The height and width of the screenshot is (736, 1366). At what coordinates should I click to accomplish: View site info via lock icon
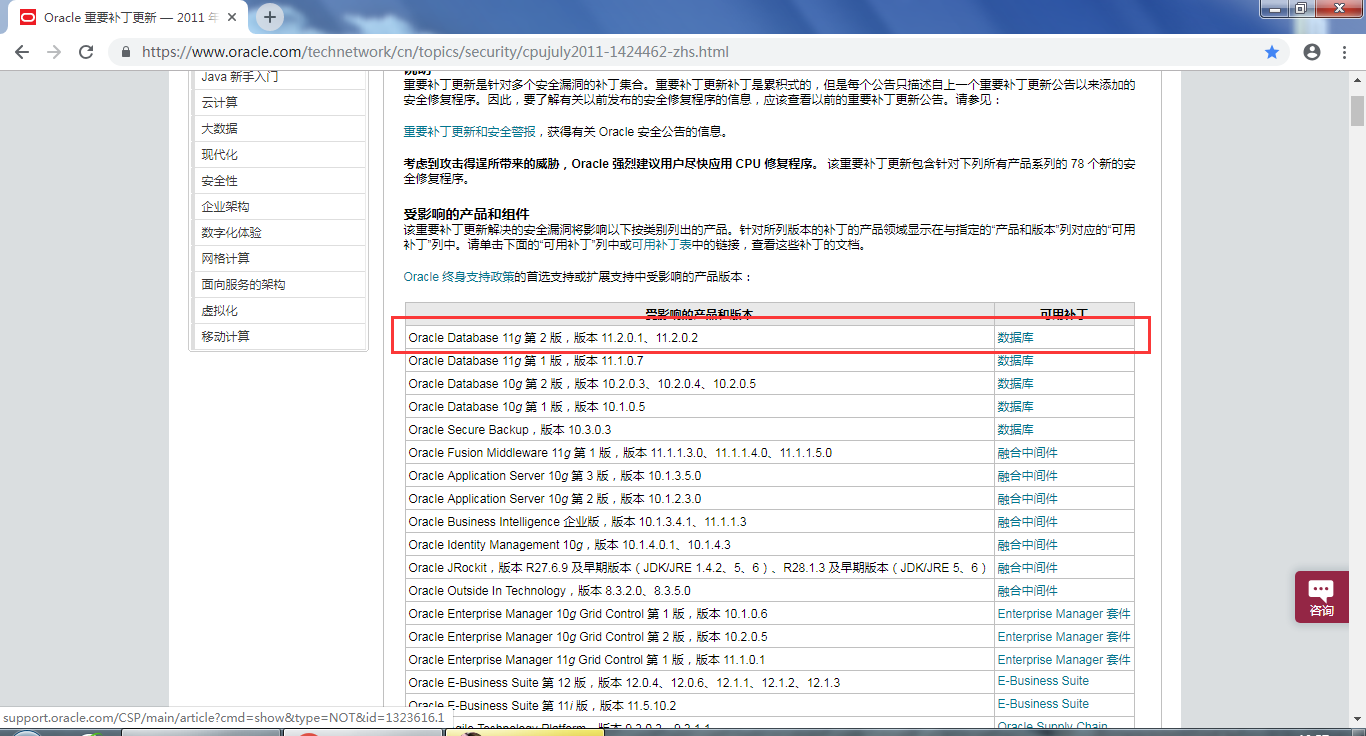click(x=126, y=52)
